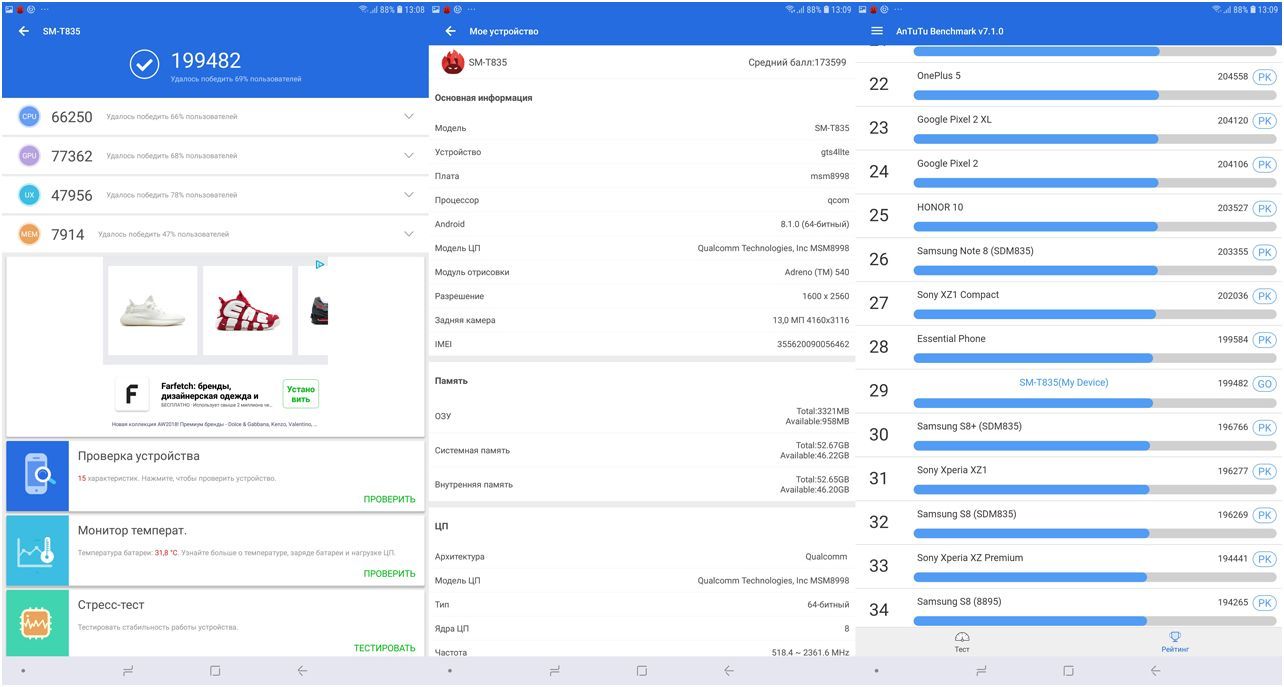Image resolution: width=1284 pixels, height=687 pixels.
Task: Select the GPU score icon
Action: click(31, 155)
